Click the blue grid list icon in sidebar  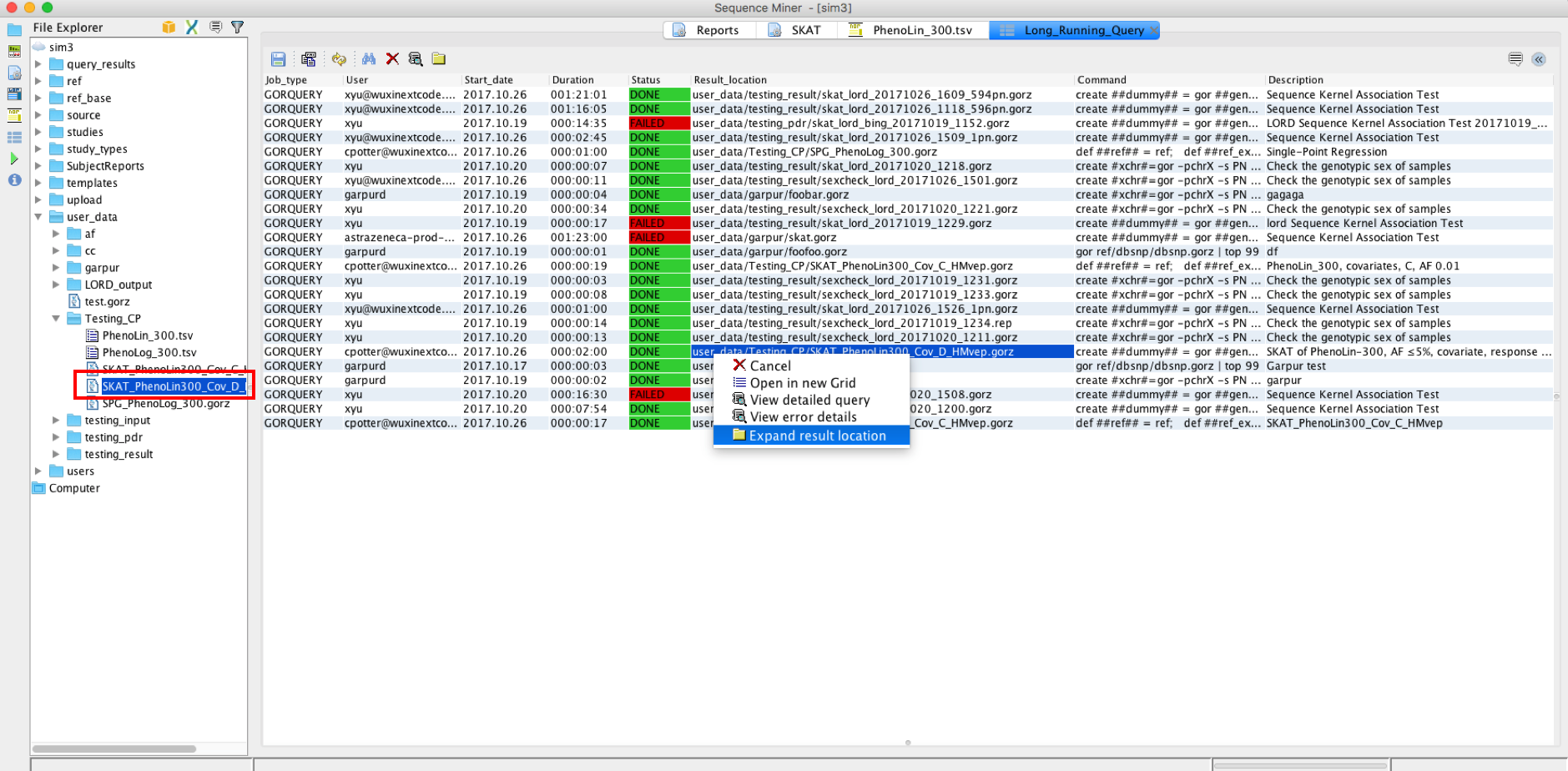pyautogui.click(x=14, y=137)
